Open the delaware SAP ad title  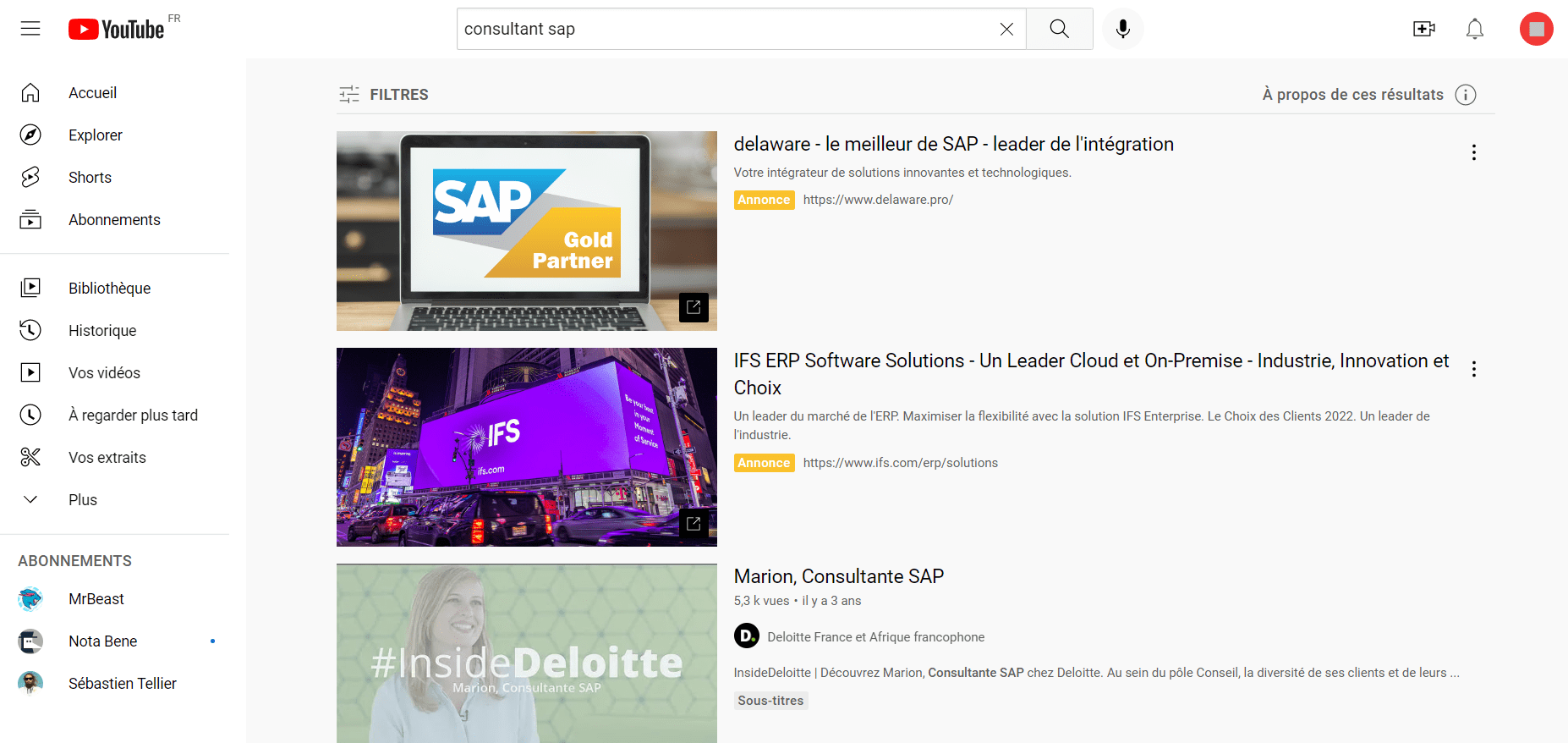953,144
